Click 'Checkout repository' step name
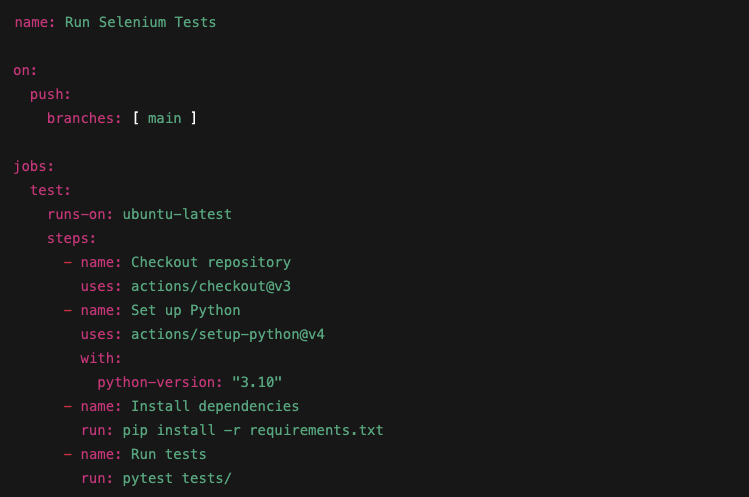Viewport: 749px width, 497px height. 211,262
